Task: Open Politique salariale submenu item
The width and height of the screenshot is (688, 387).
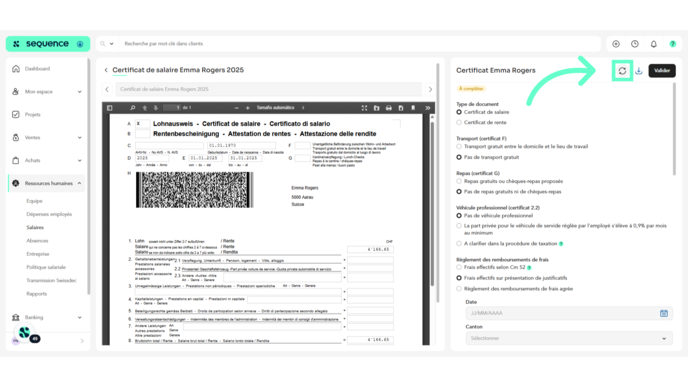Action: (46, 267)
